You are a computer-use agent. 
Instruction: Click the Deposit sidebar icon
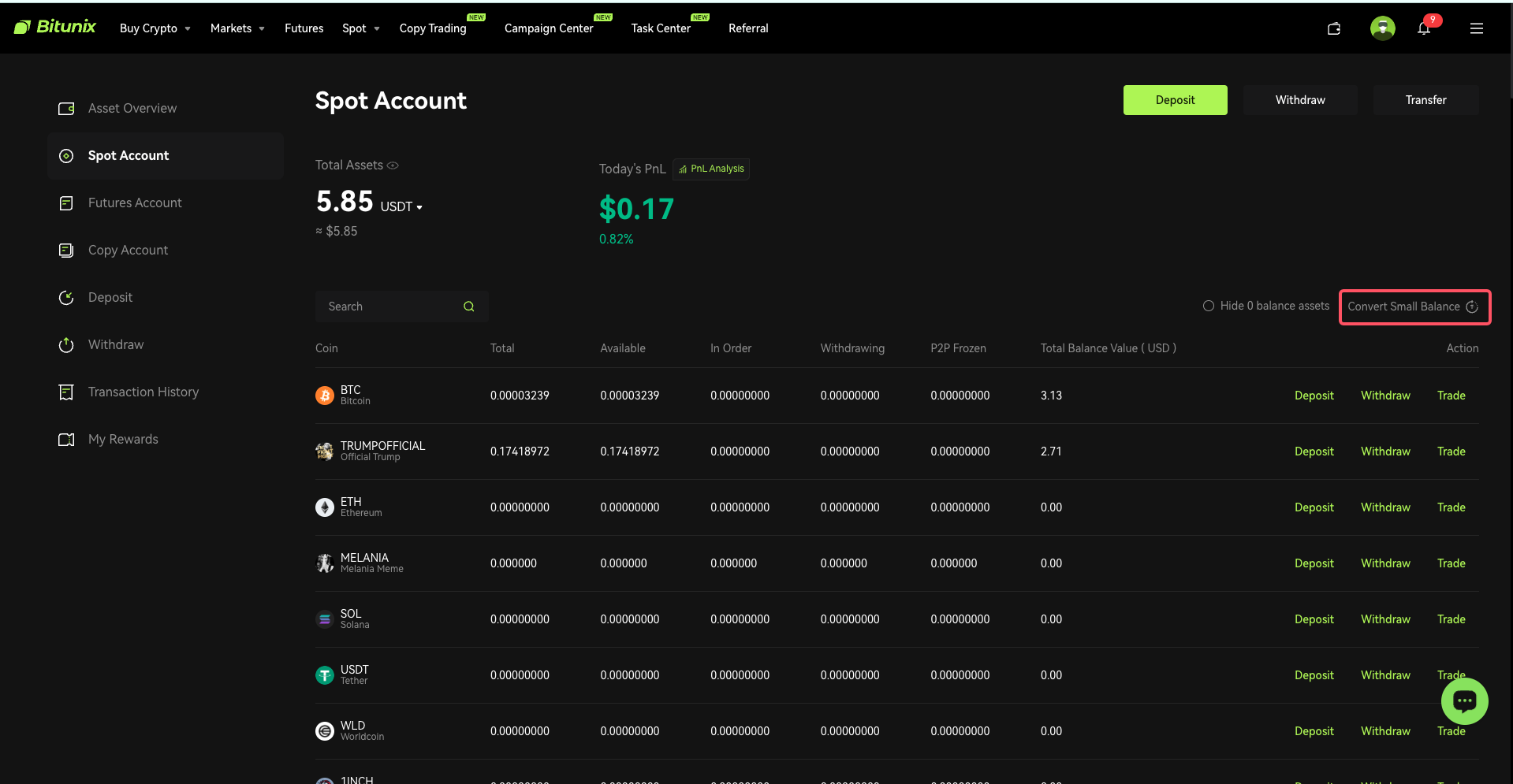pyautogui.click(x=66, y=298)
